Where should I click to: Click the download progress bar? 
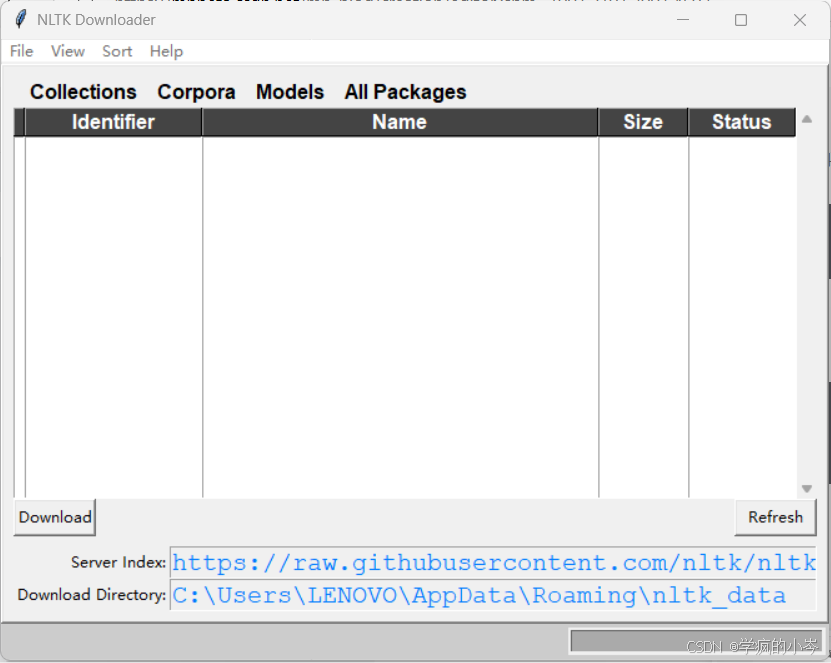pyautogui.click(x=696, y=641)
